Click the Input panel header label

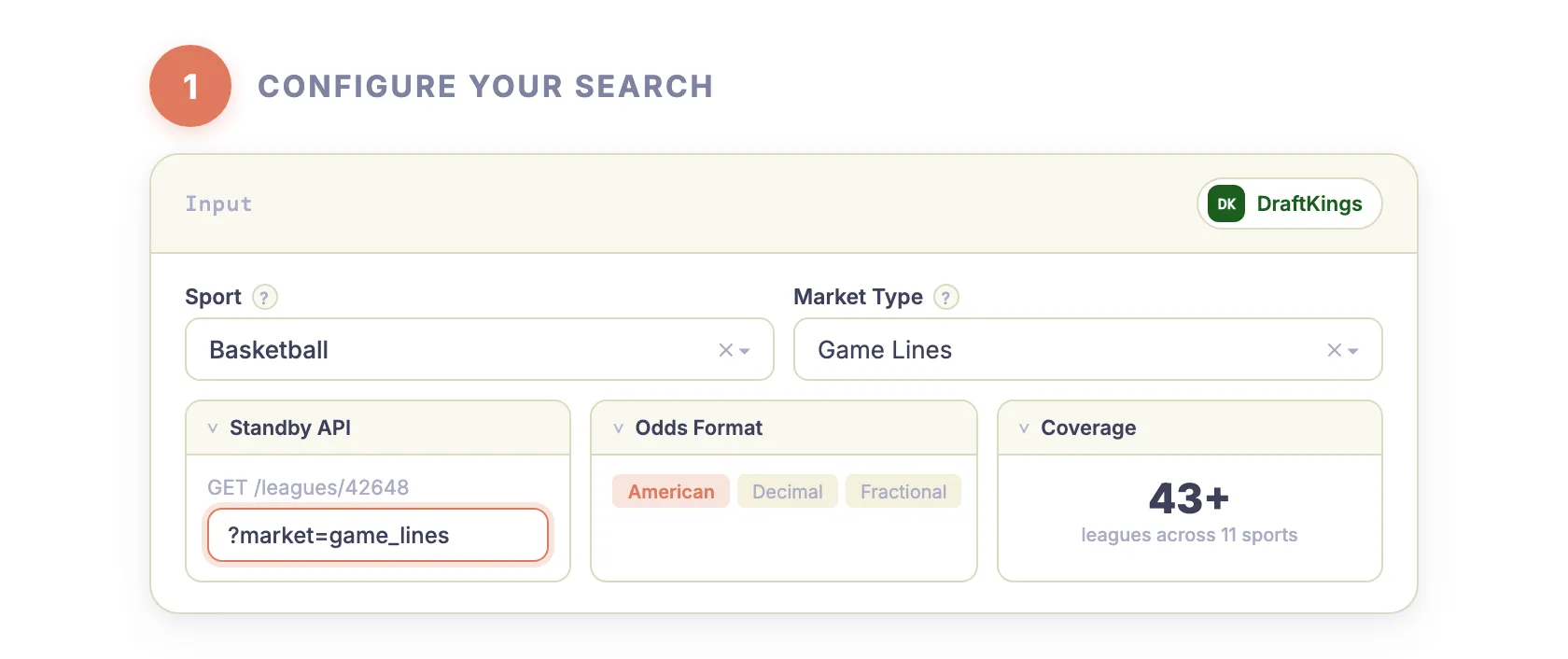[x=218, y=203]
